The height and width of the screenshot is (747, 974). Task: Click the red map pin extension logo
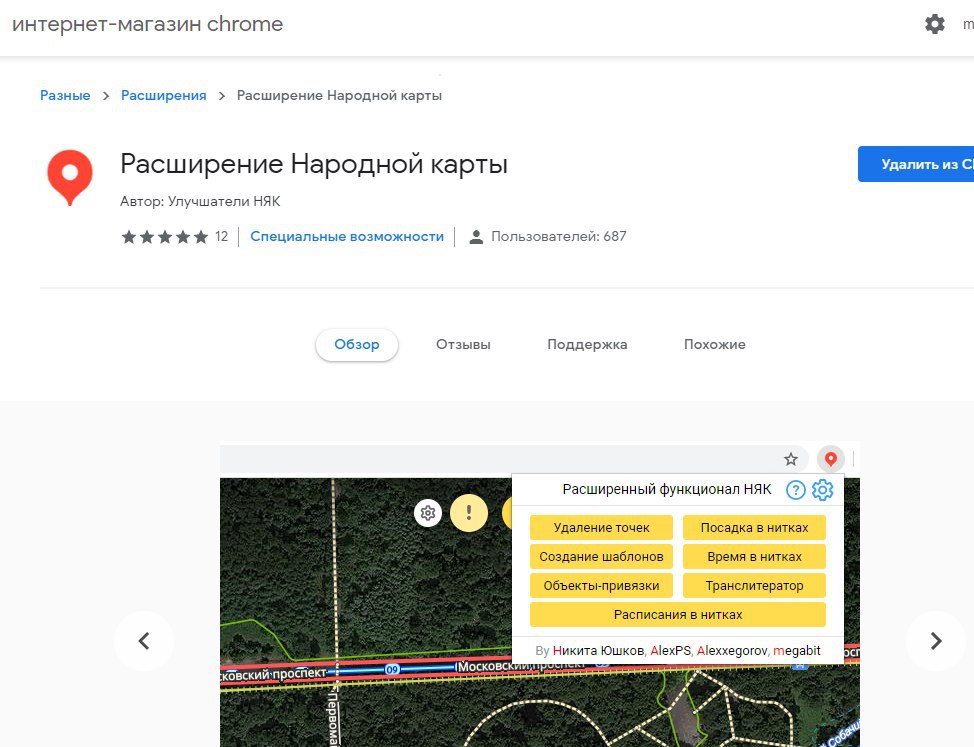(70, 178)
